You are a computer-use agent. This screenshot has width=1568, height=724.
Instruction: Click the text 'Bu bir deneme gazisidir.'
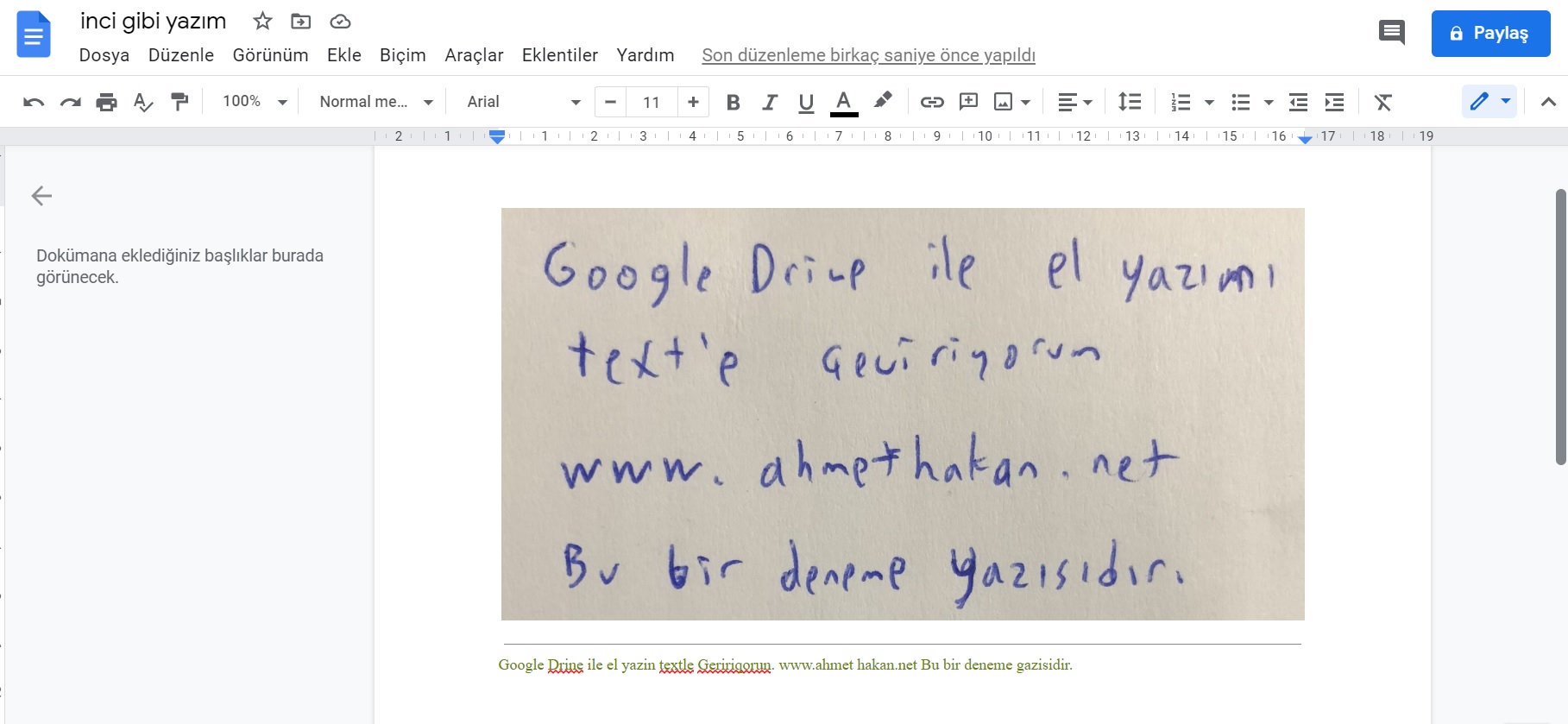(997, 665)
